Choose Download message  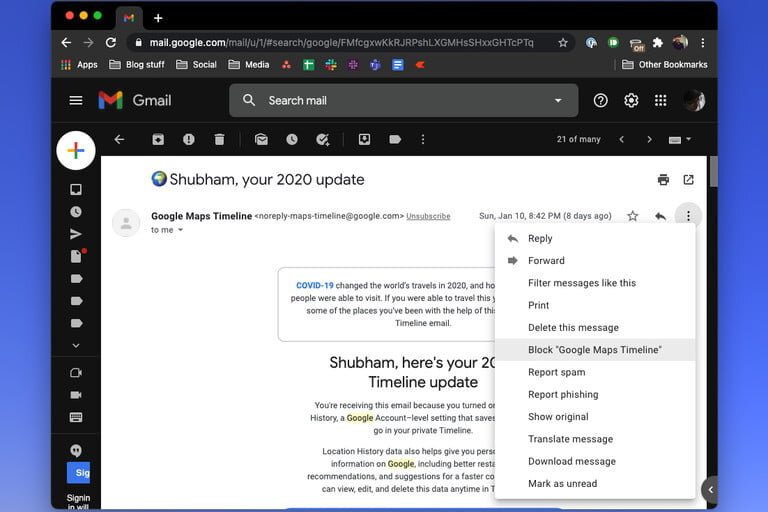click(x=595, y=462)
